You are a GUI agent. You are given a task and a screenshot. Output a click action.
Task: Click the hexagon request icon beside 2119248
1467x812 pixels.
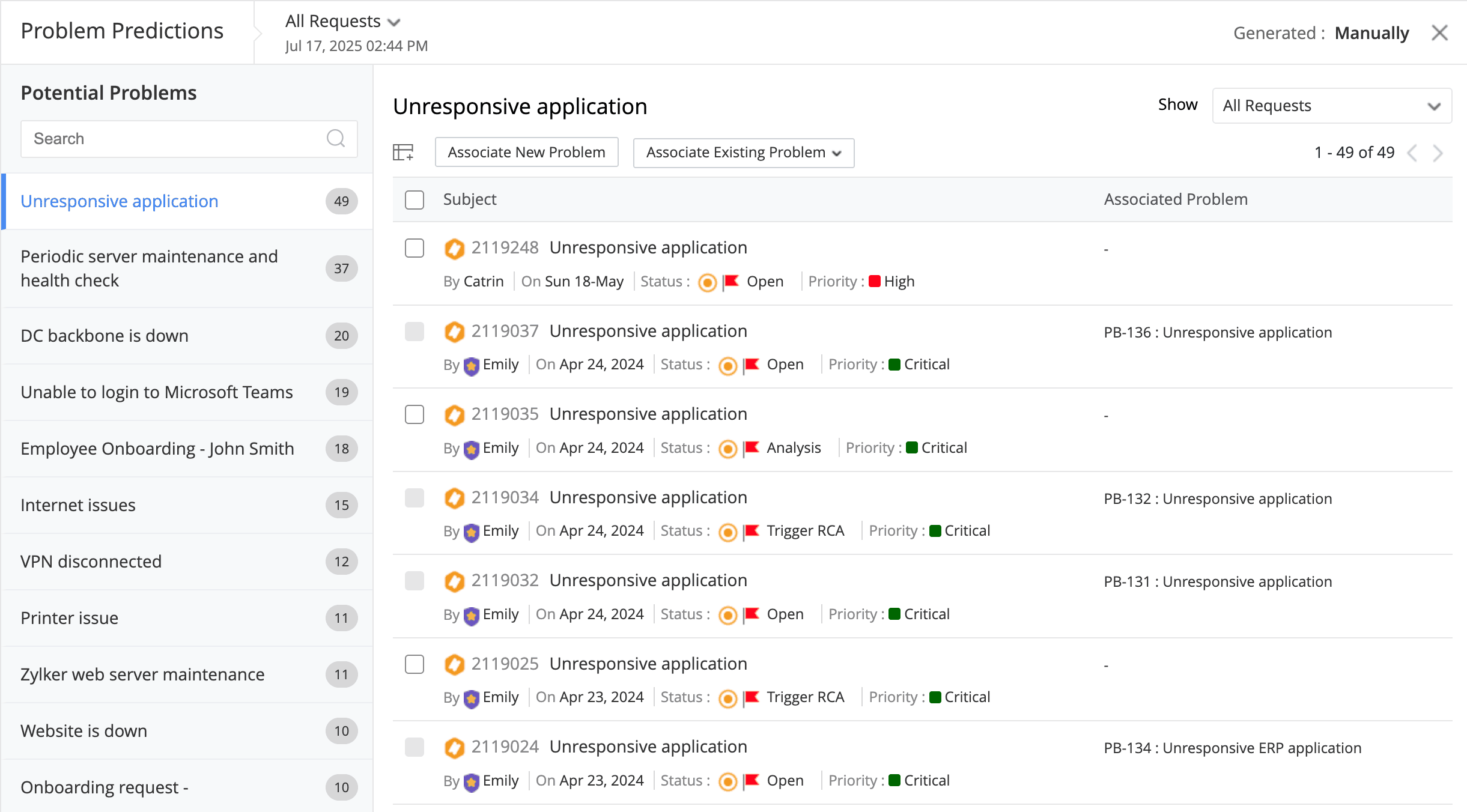455,248
